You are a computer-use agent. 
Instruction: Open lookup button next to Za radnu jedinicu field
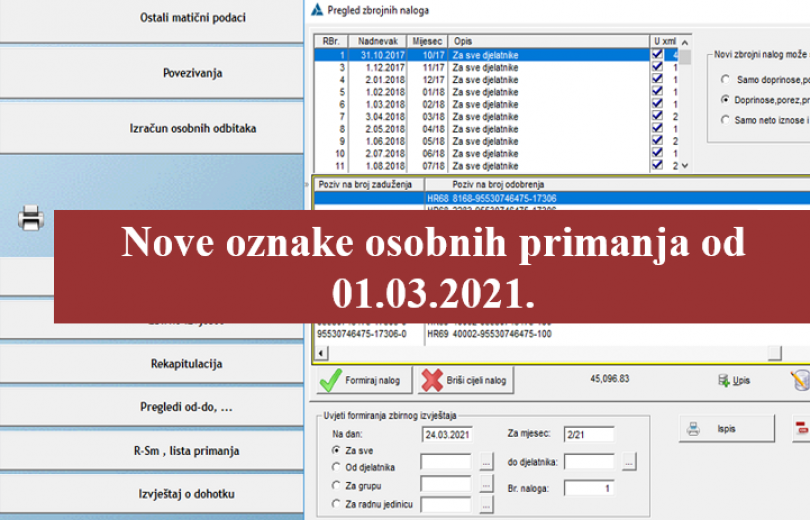click(x=486, y=505)
